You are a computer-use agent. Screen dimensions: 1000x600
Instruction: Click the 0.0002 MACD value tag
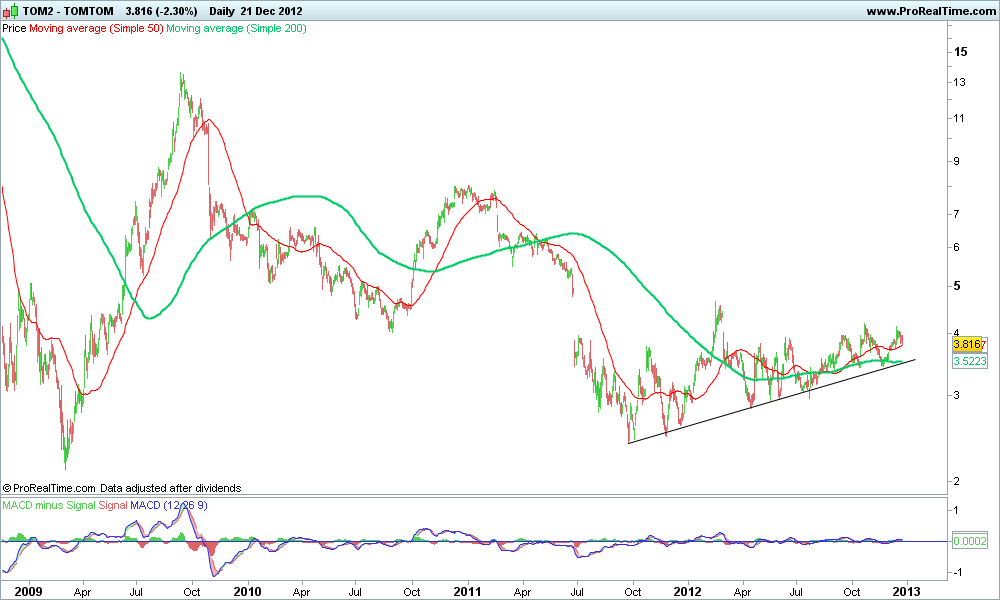point(969,541)
